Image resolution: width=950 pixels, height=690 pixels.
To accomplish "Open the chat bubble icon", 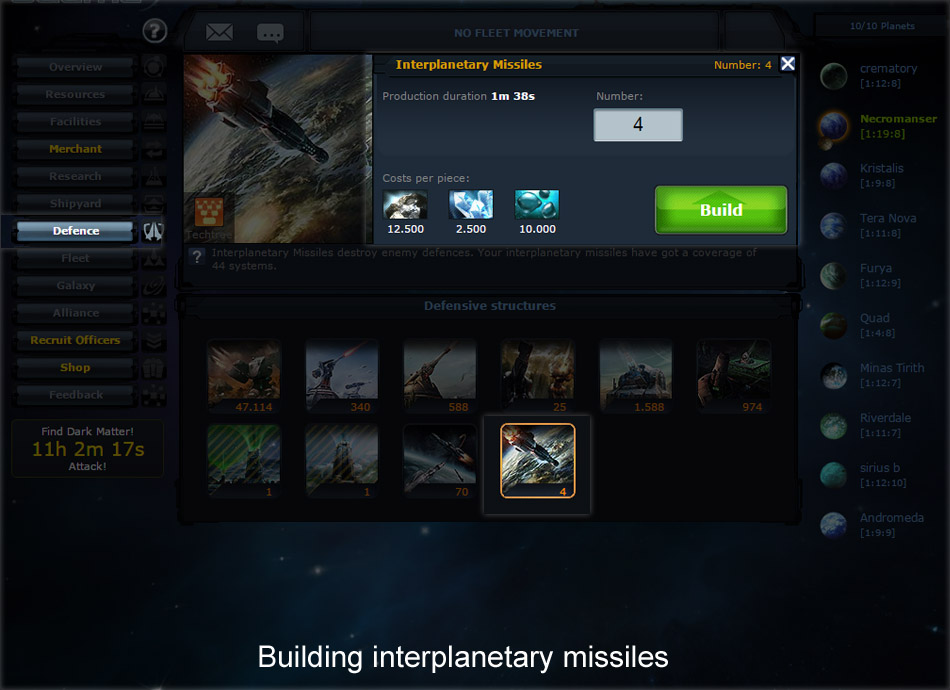I will pyautogui.click(x=270, y=33).
